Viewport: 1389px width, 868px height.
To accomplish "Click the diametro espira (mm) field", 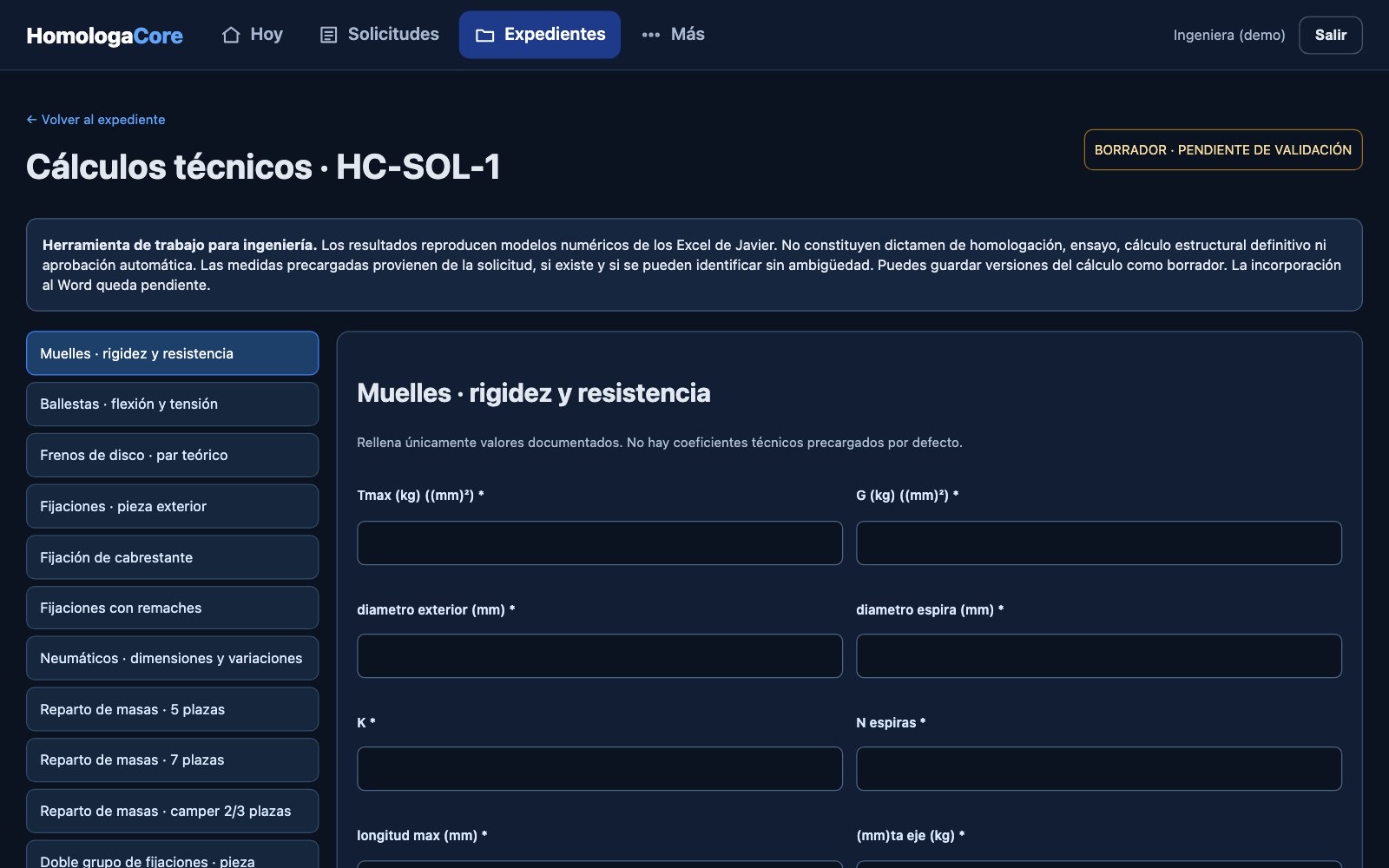I will tap(1098, 655).
